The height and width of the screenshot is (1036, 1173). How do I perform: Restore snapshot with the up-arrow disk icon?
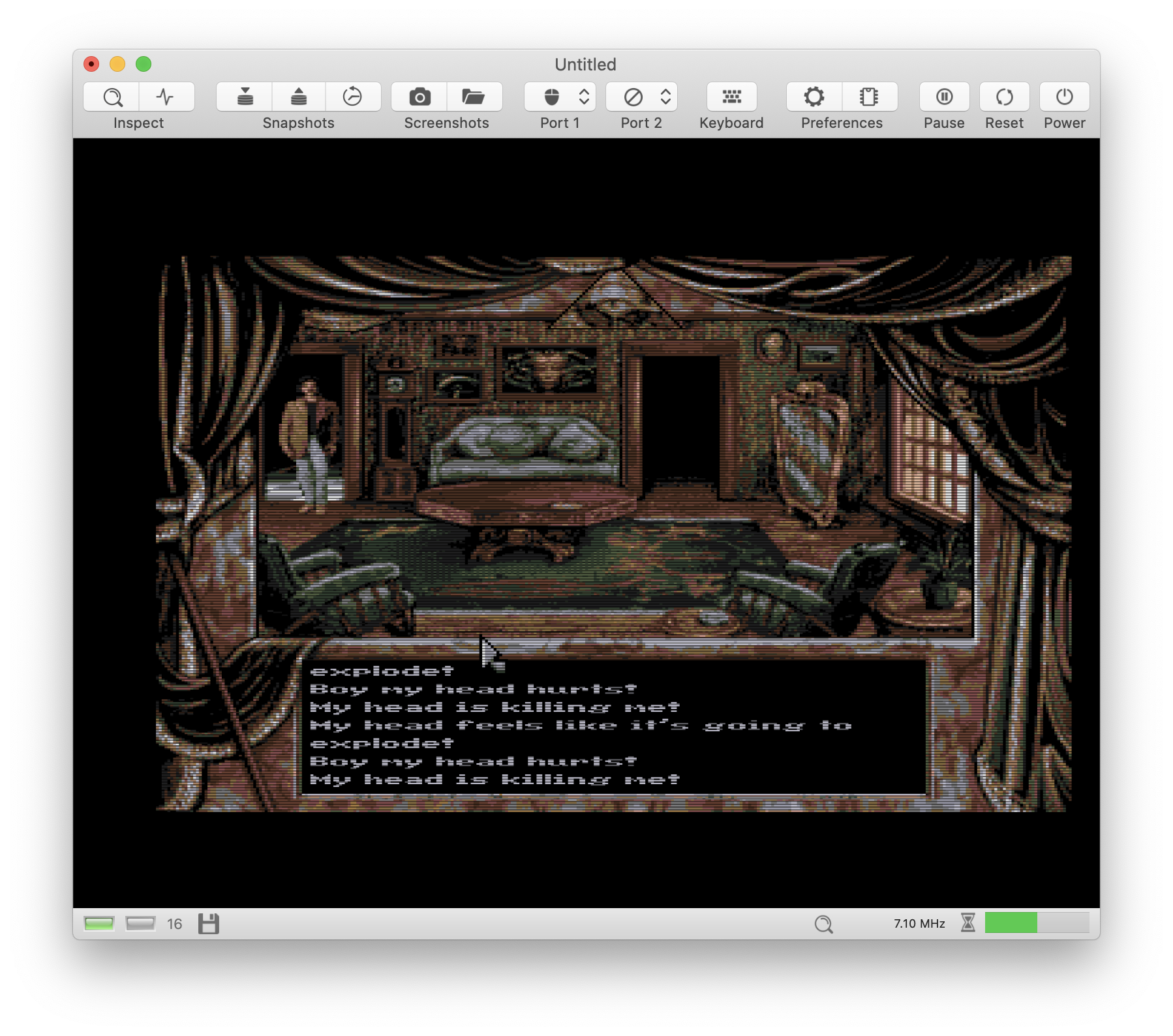tap(299, 97)
